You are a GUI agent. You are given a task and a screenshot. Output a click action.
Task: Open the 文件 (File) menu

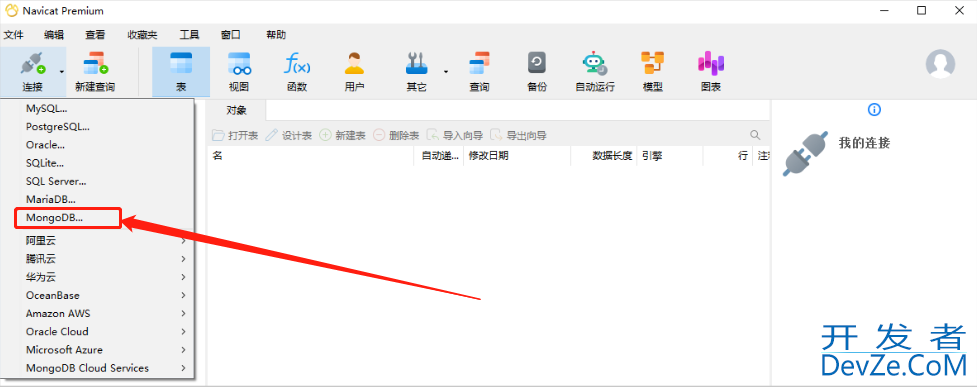click(14, 35)
